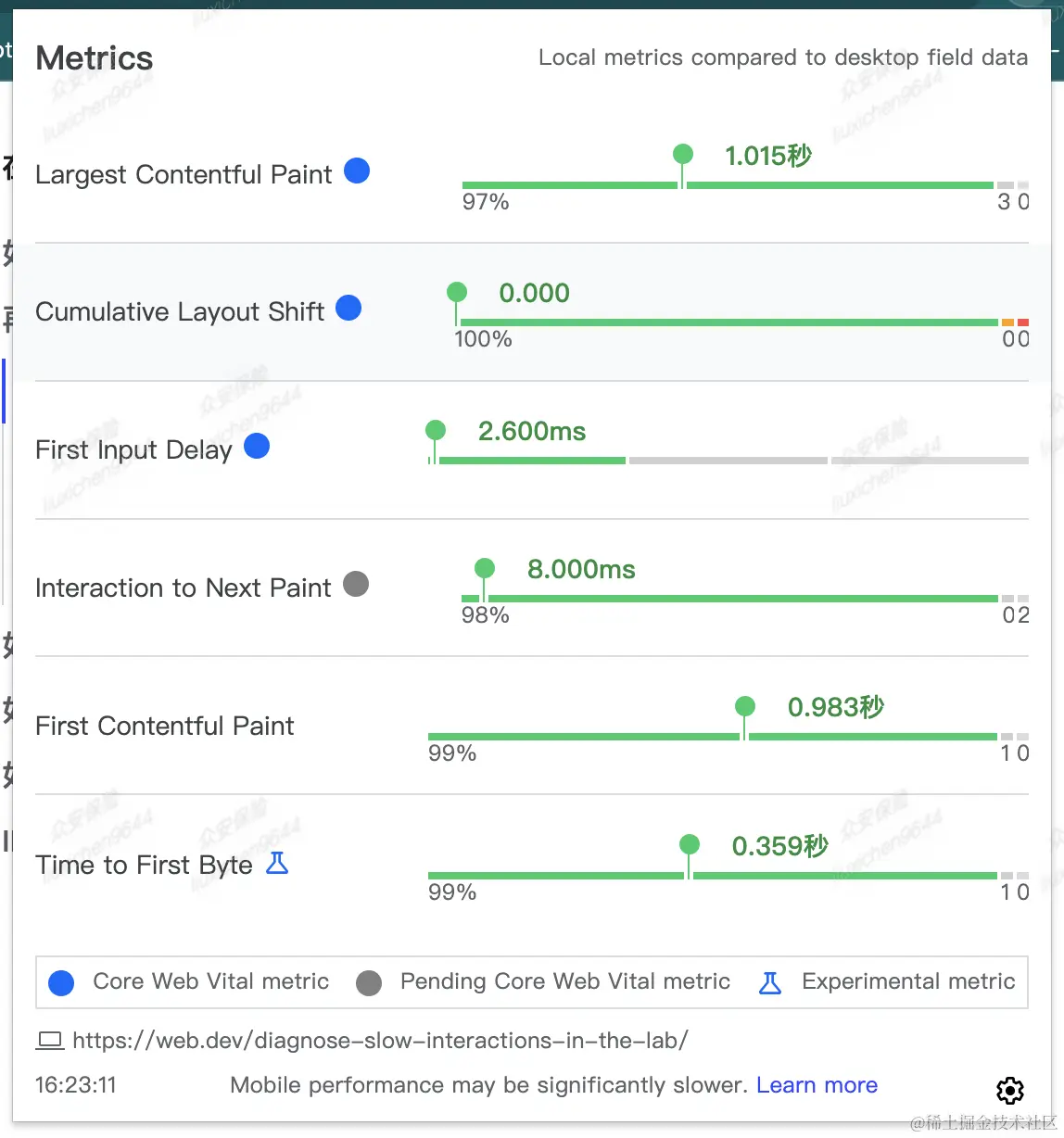Click the blue dot next to Cumulative Layout Shift
The width and height of the screenshot is (1064, 1138).
[348, 308]
